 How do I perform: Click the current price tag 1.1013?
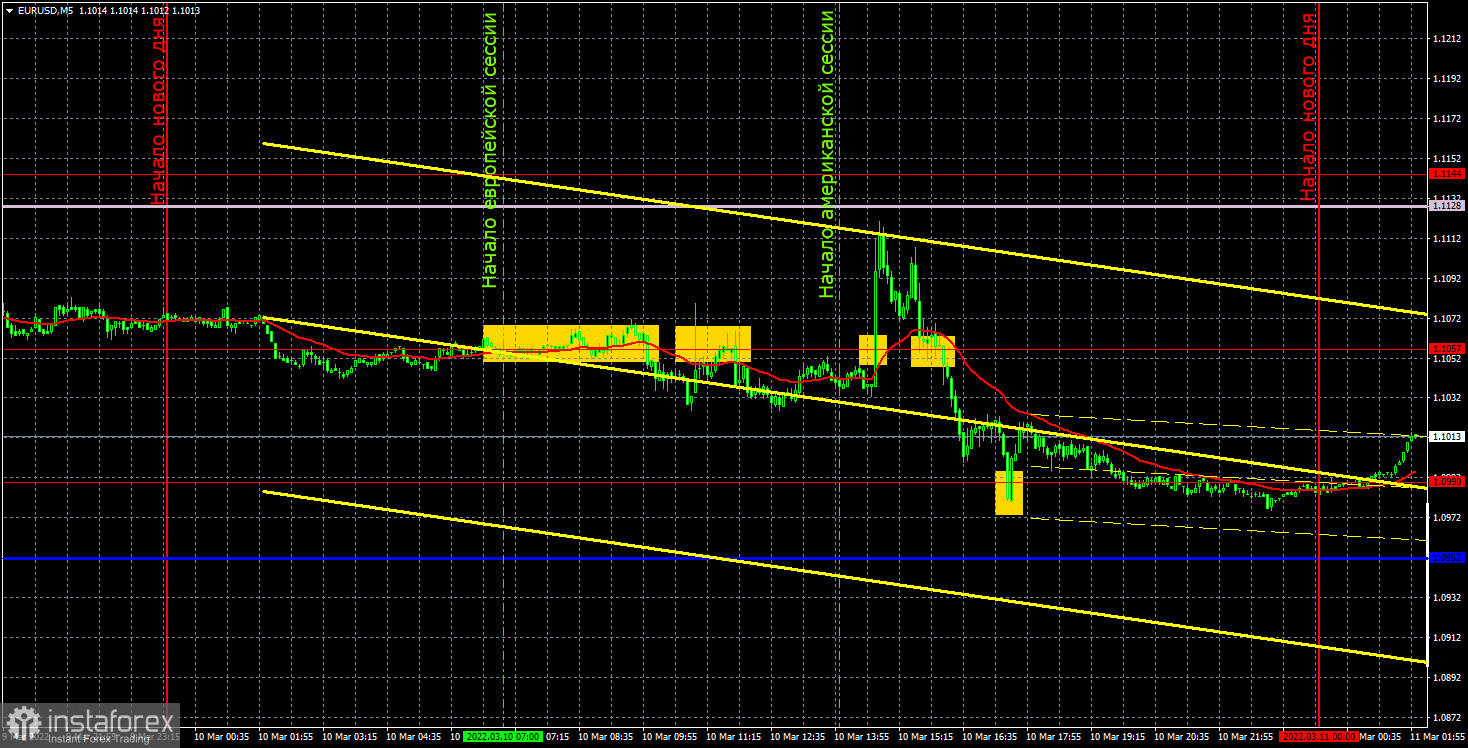pos(1447,437)
